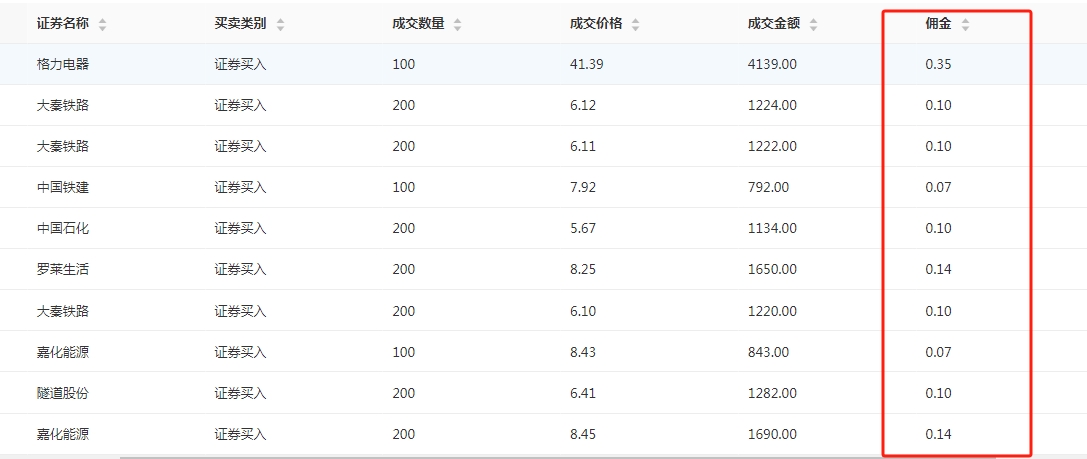The width and height of the screenshot is (1087, 459).
Task: Click the 买卖类别 column header text
Action: (240, 24)
